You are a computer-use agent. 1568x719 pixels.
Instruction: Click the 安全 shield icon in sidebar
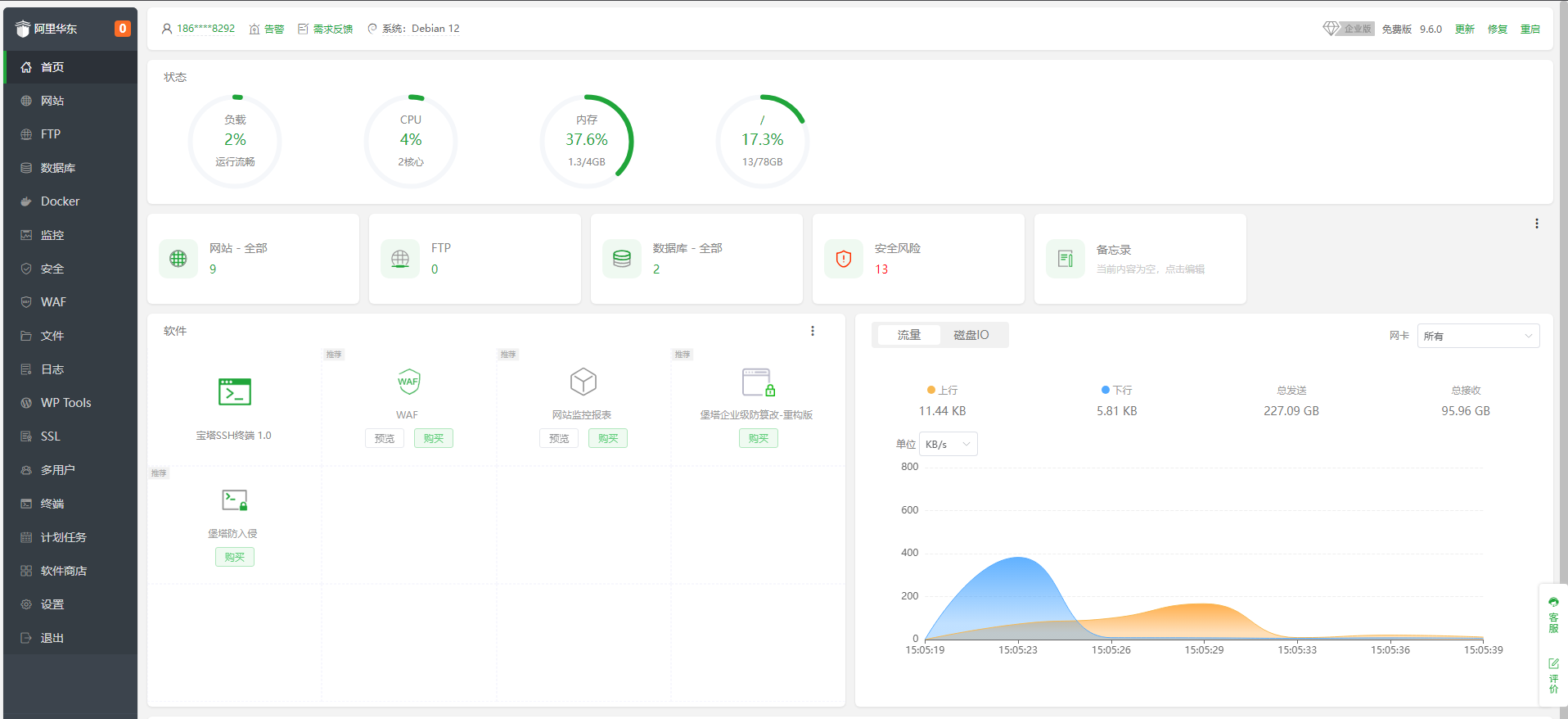point(26,269)
